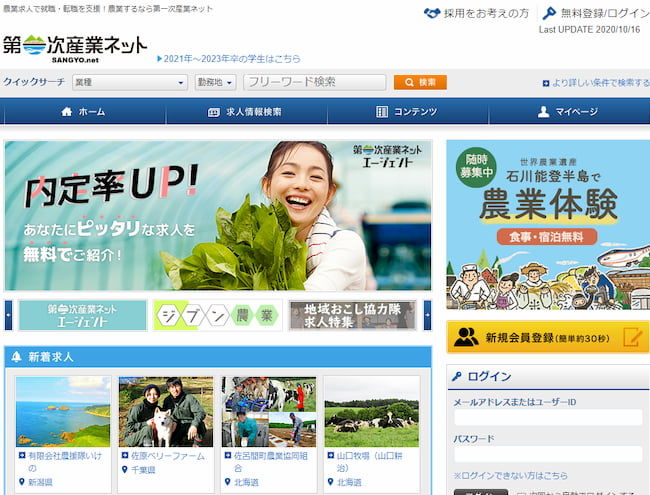Click the location pin beside 新潟県
Image resolution: width=650 pixels, height=495 pixels.
click(x=22, y=482)
